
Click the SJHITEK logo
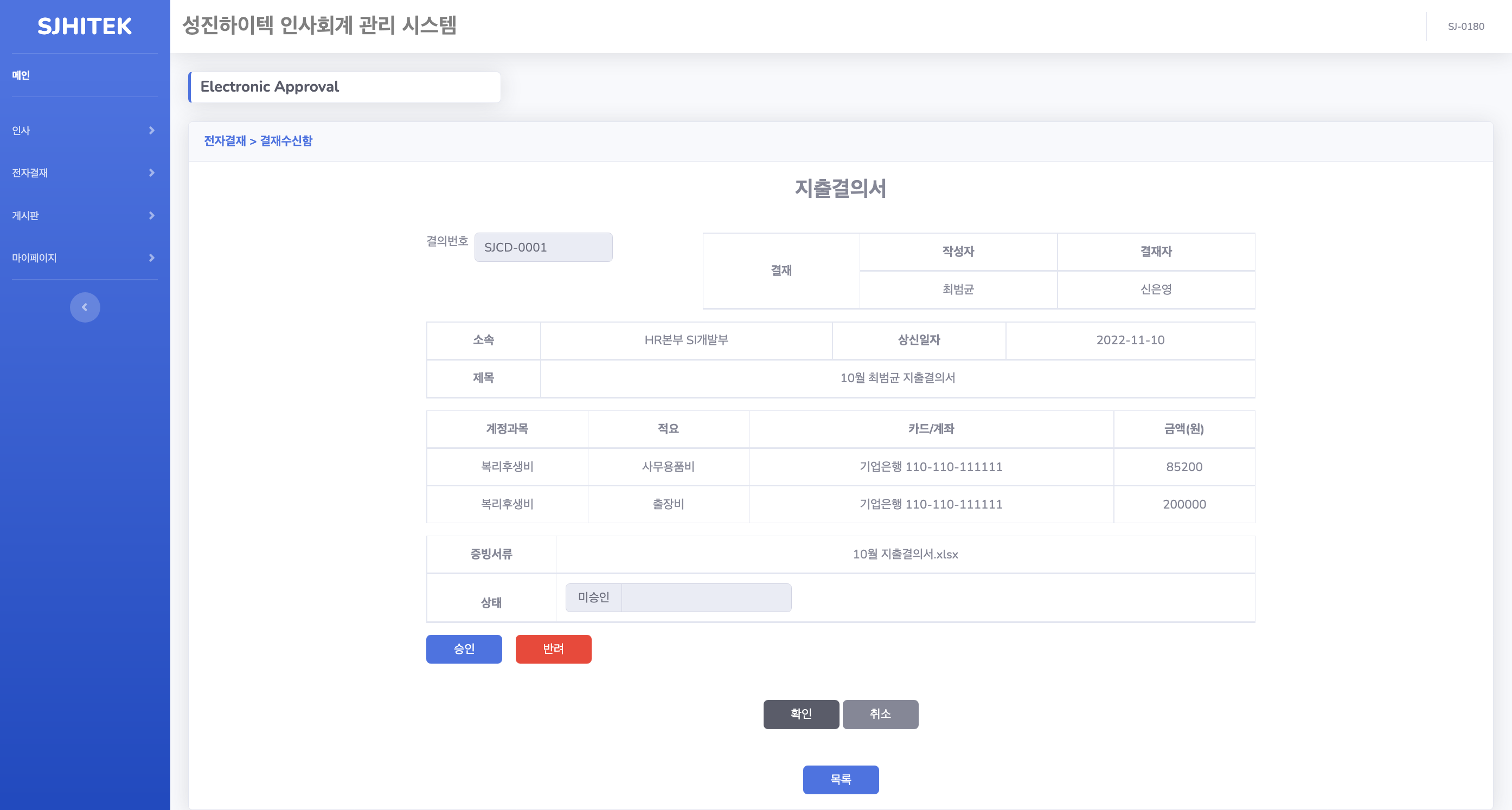(85, 26)
